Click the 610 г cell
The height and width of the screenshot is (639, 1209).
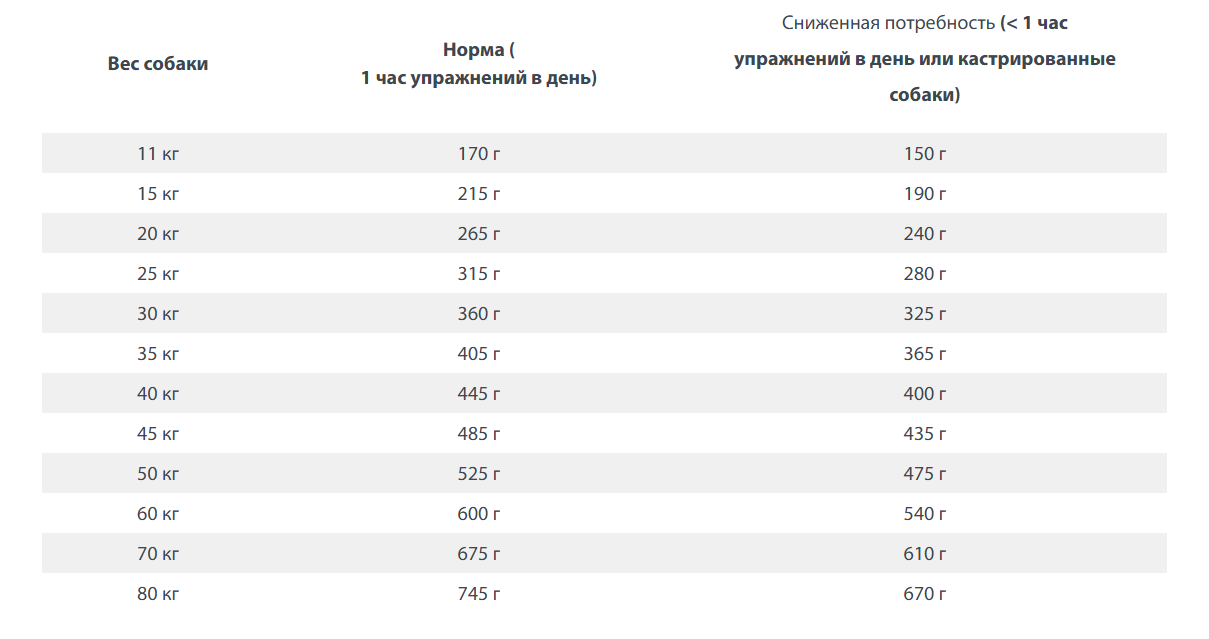pyautogui.click(x=924, y=554)
